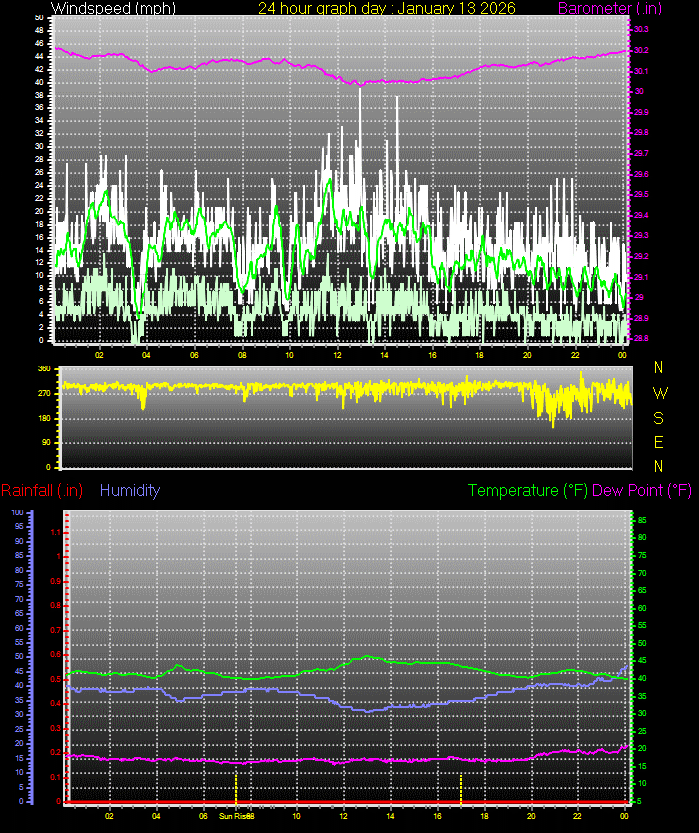The image size is (699, 833).
Task: Click the '40' tick on windspeed axis
Action: pos(39,82)
